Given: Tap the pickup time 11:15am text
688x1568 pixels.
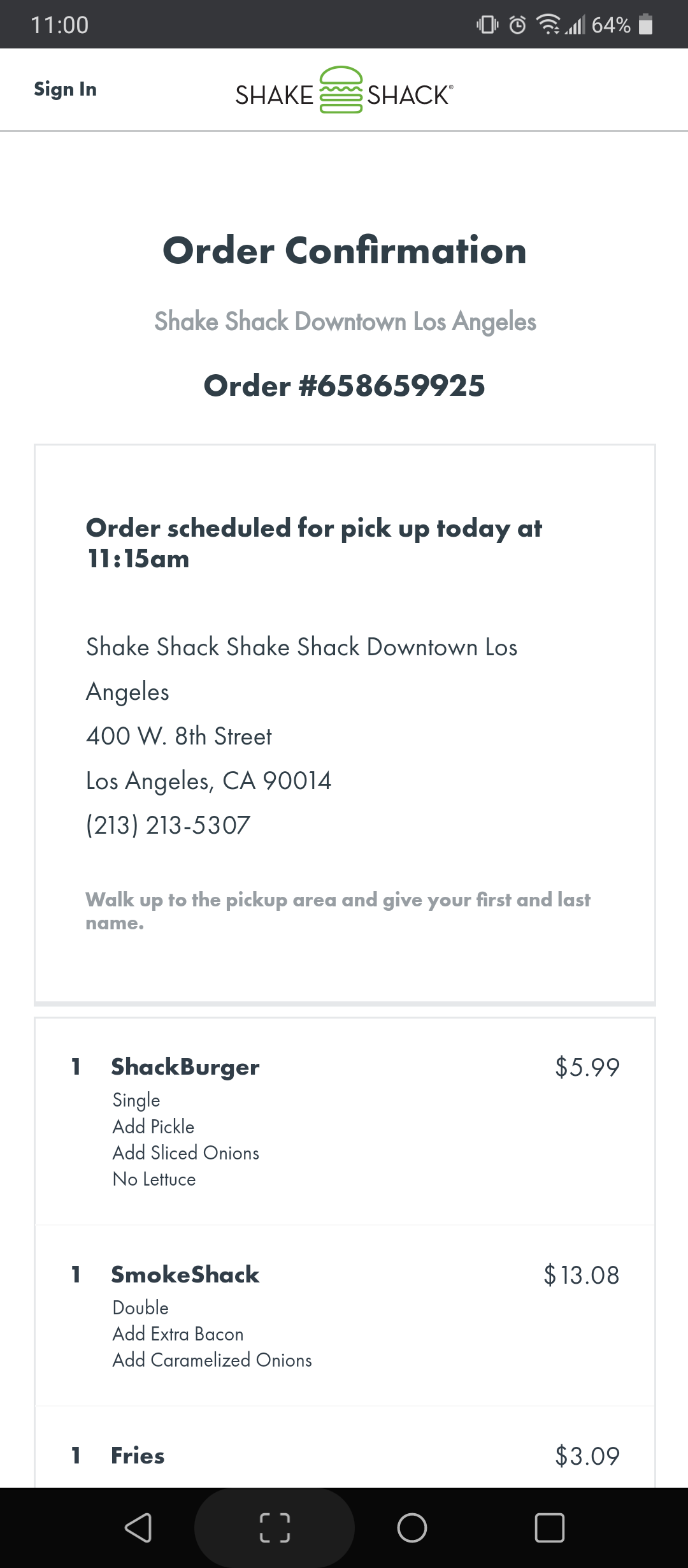Looking at the screenshot, I should pos(138,559).
